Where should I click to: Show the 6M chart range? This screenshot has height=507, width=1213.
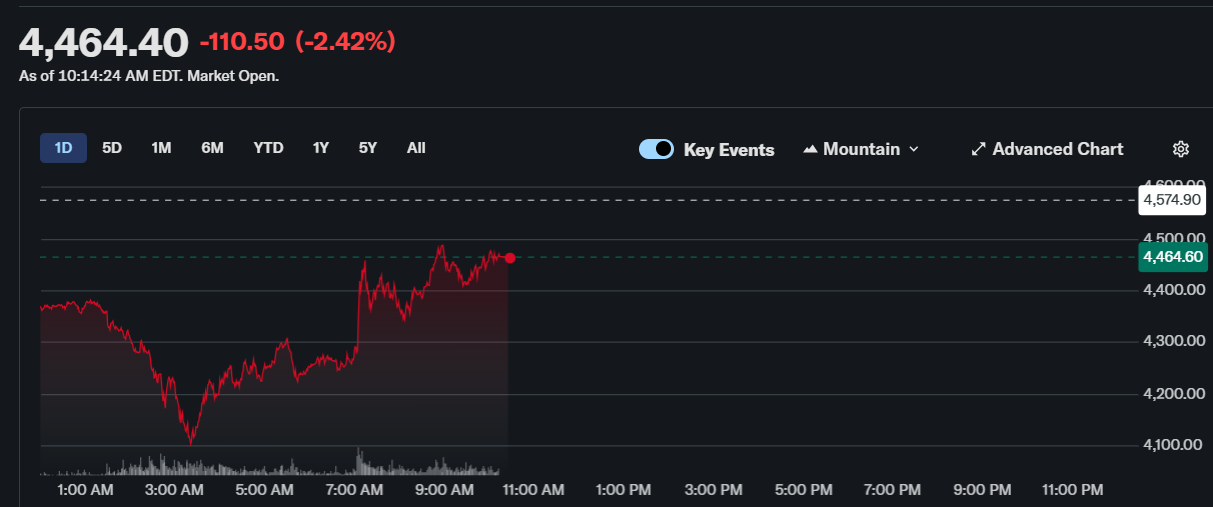pyautogui.click(x=212, y=148)
